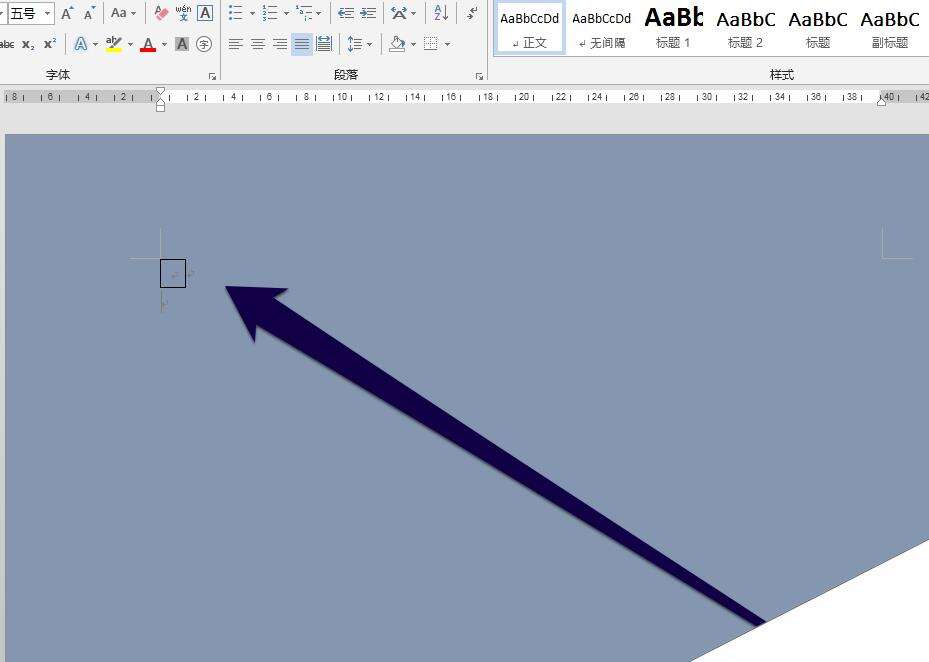Select the 正文 style

[x=530, y=28]
